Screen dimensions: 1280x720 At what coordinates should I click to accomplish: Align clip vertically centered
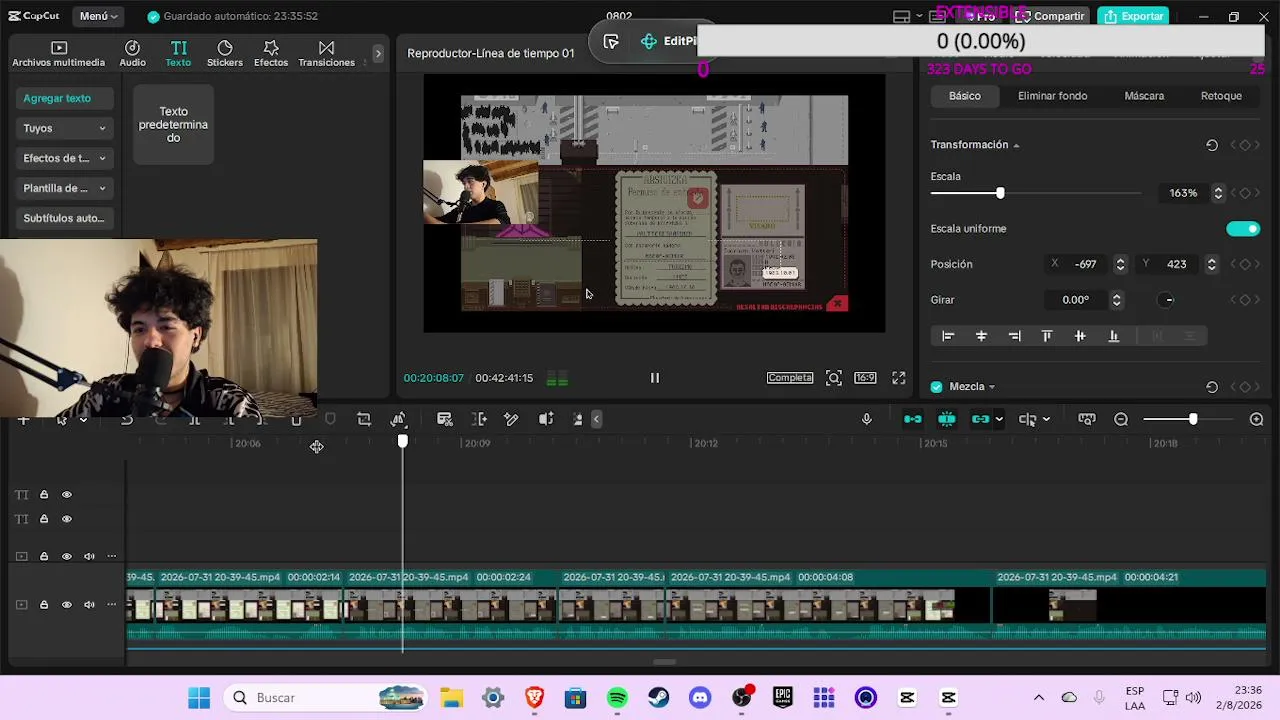pos(1080,336)
